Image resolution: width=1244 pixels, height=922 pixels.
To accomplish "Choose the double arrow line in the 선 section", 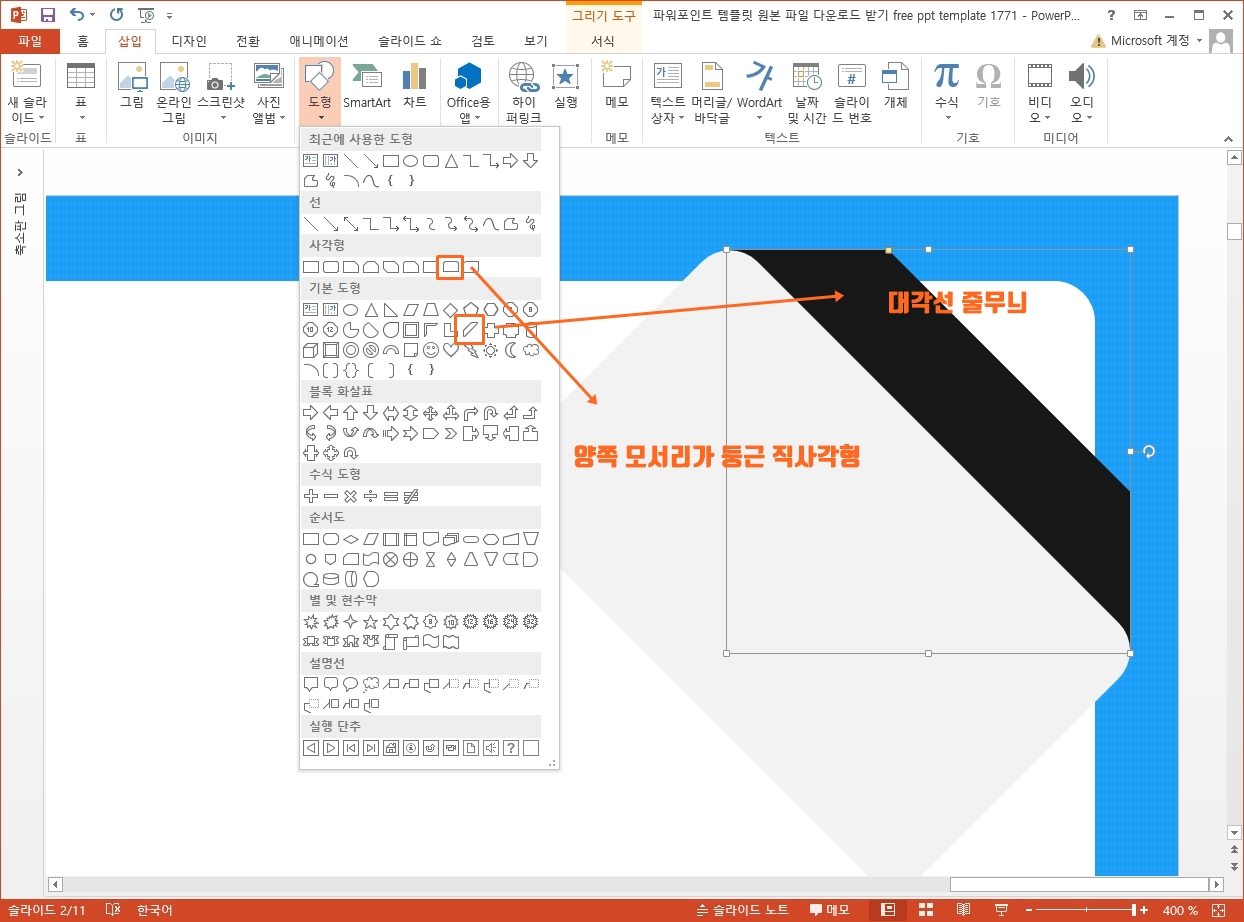I will coord(351,224).
